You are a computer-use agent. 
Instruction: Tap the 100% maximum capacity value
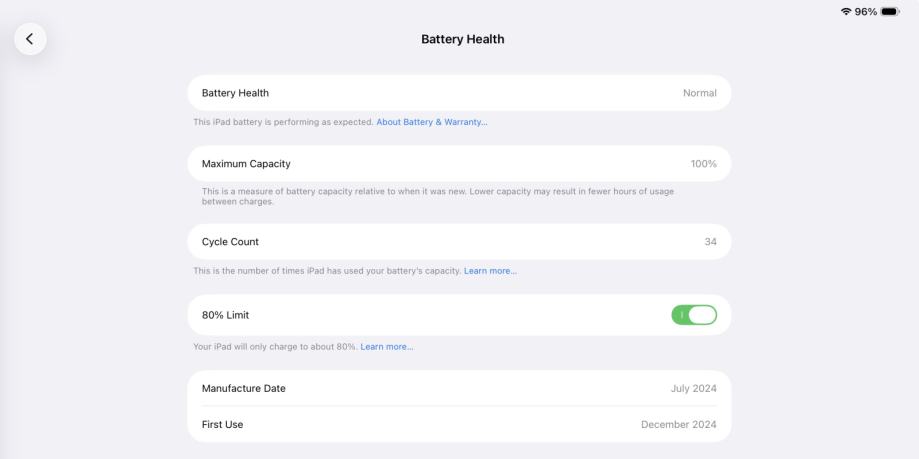(704, 164)
